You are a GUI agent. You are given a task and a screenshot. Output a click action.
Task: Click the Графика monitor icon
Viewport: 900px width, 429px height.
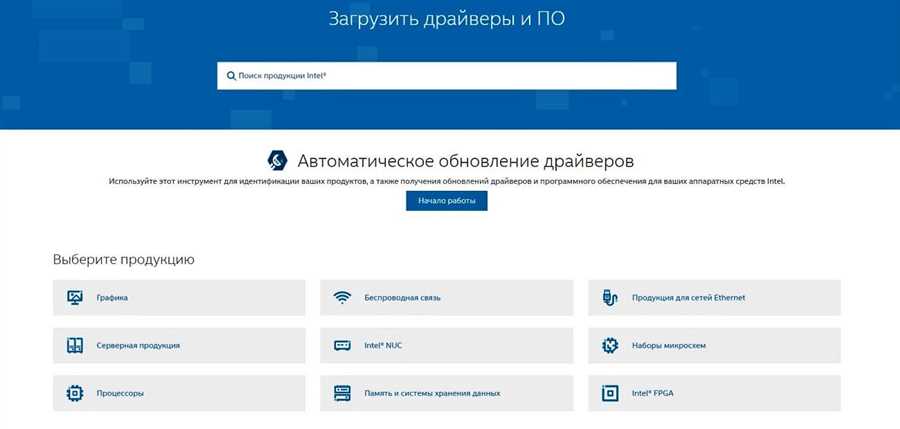[74, 297]
